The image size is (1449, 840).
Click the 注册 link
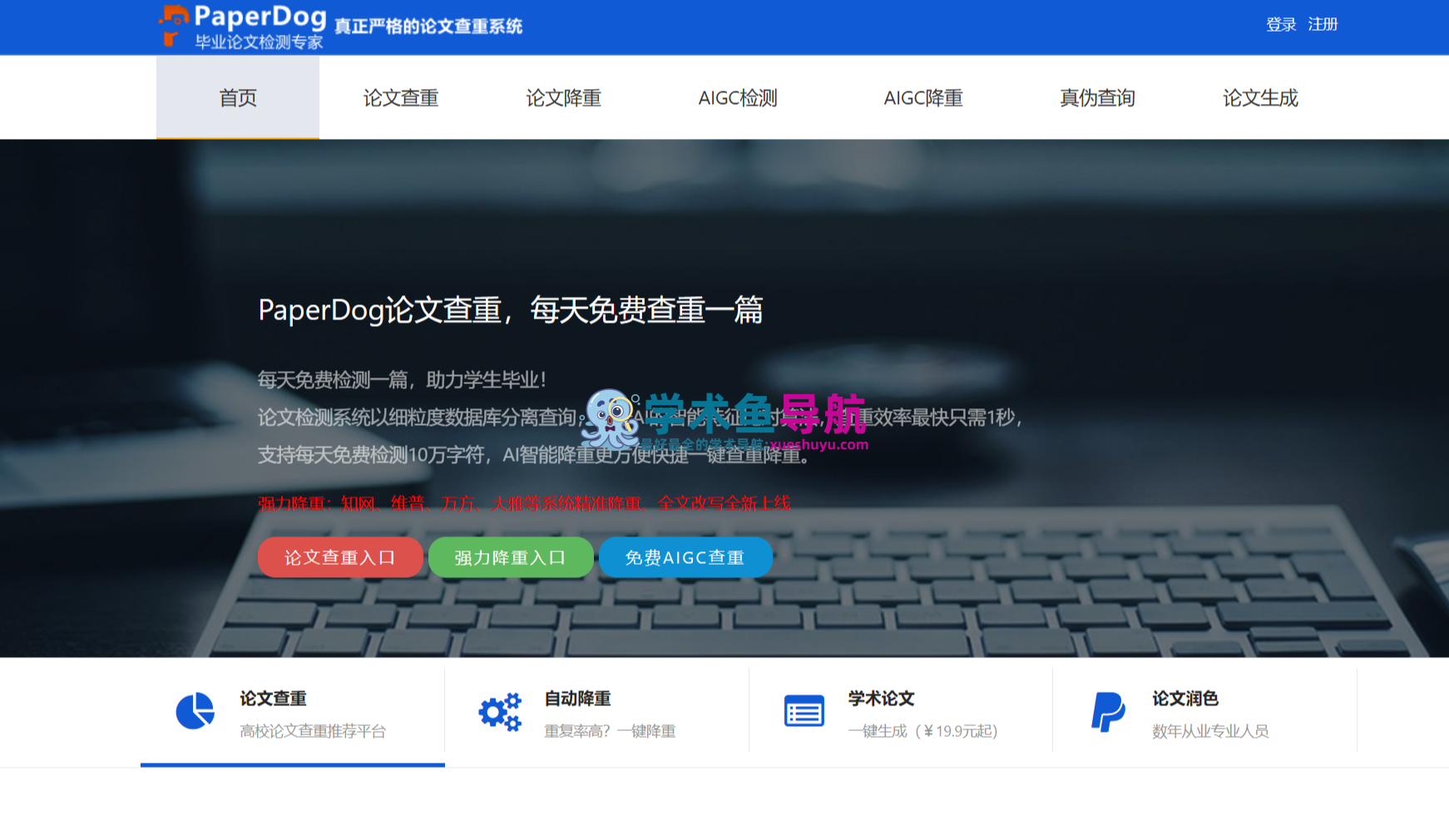(x=1323, y=24)
